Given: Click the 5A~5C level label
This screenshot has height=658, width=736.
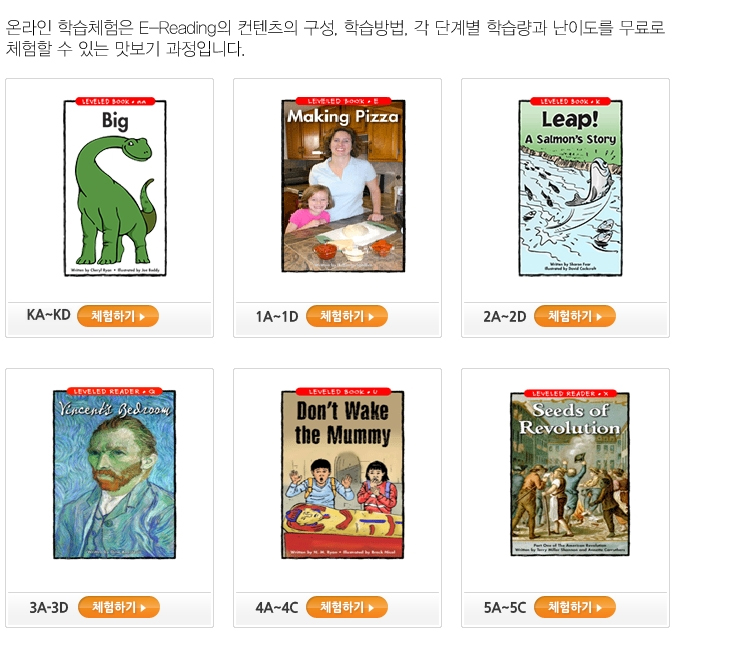Looking at the screenshot, I should coord(505,608).
